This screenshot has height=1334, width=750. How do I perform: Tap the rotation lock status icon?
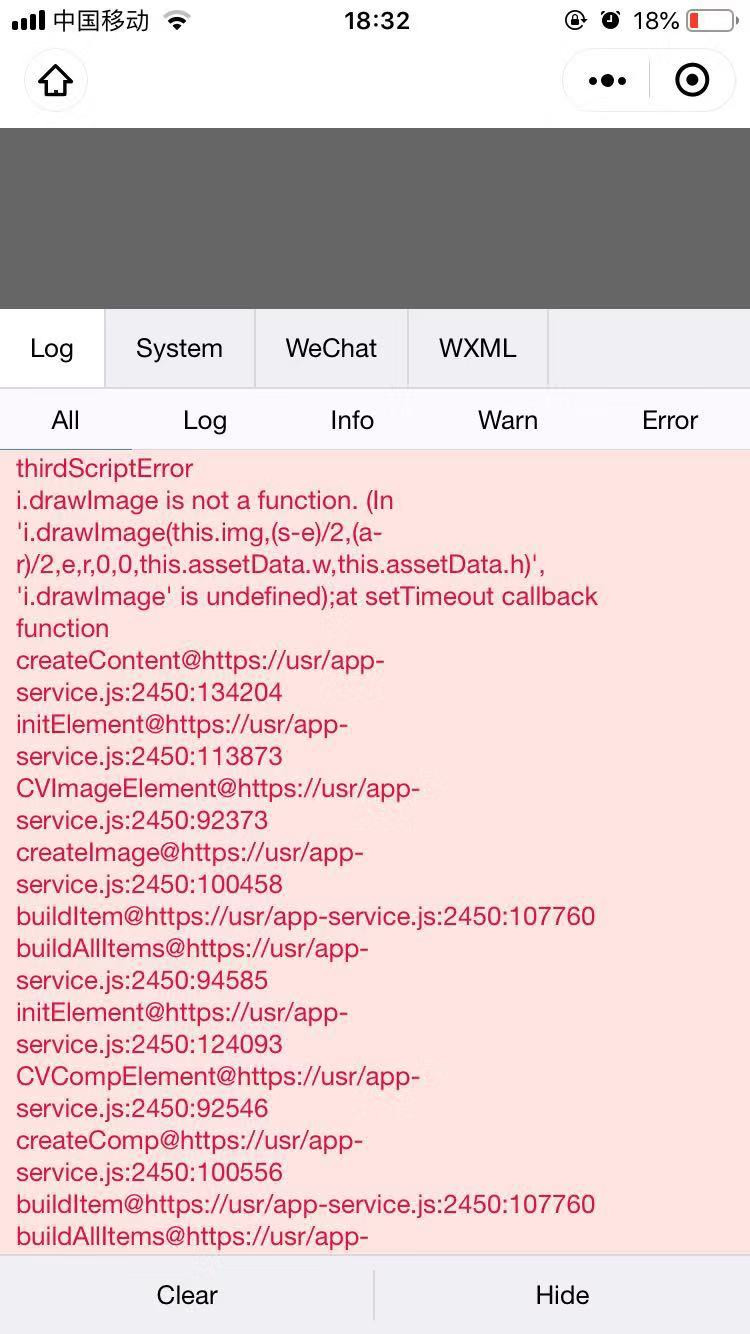[575, 20]
